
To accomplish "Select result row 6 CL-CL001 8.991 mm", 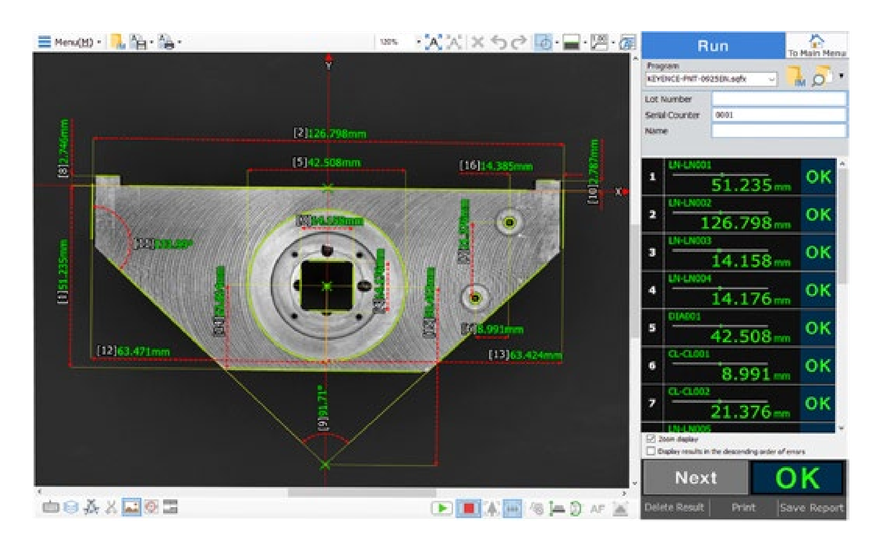I will click(x=738, y=365).
